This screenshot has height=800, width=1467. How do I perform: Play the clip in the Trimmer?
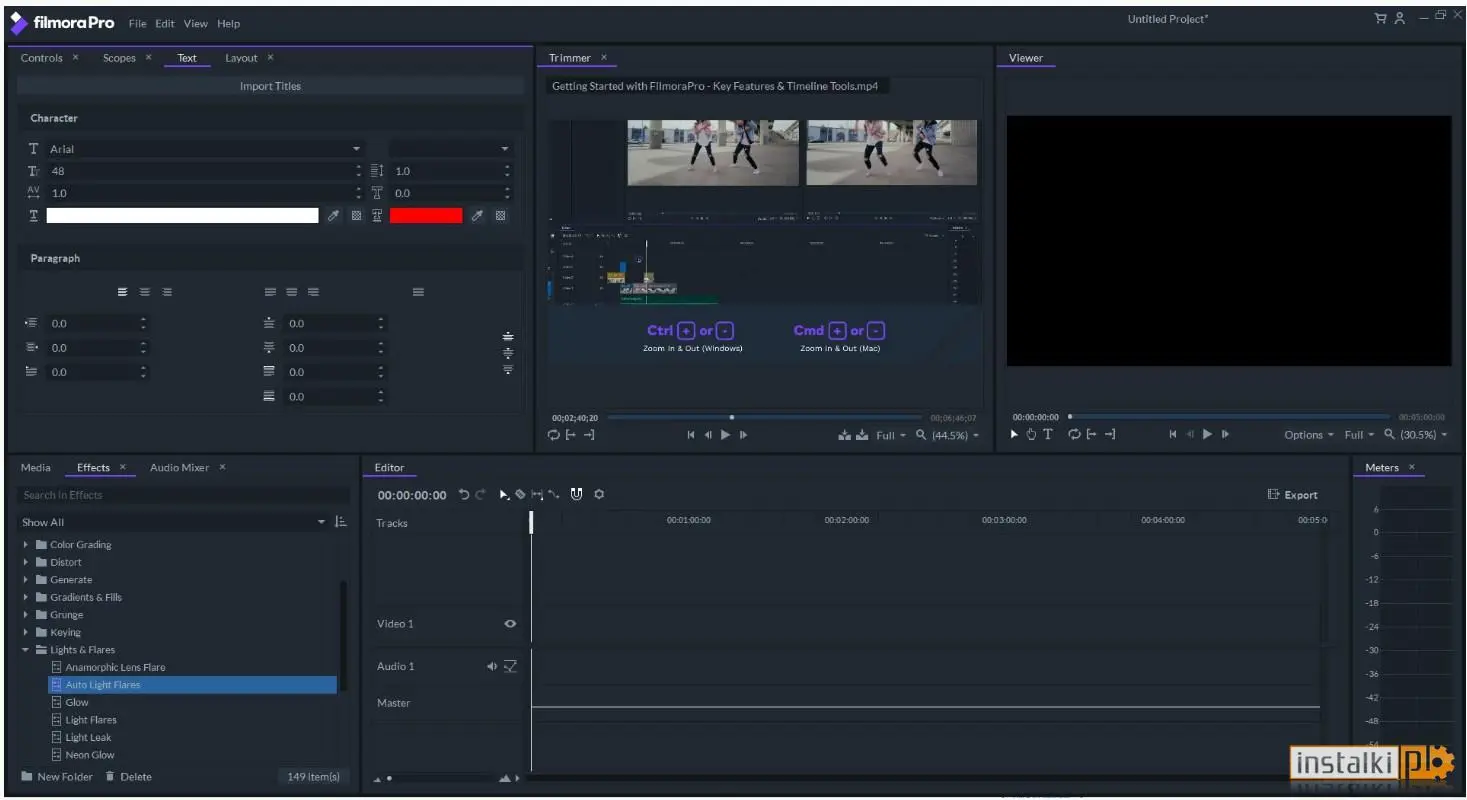pos(726,435)
